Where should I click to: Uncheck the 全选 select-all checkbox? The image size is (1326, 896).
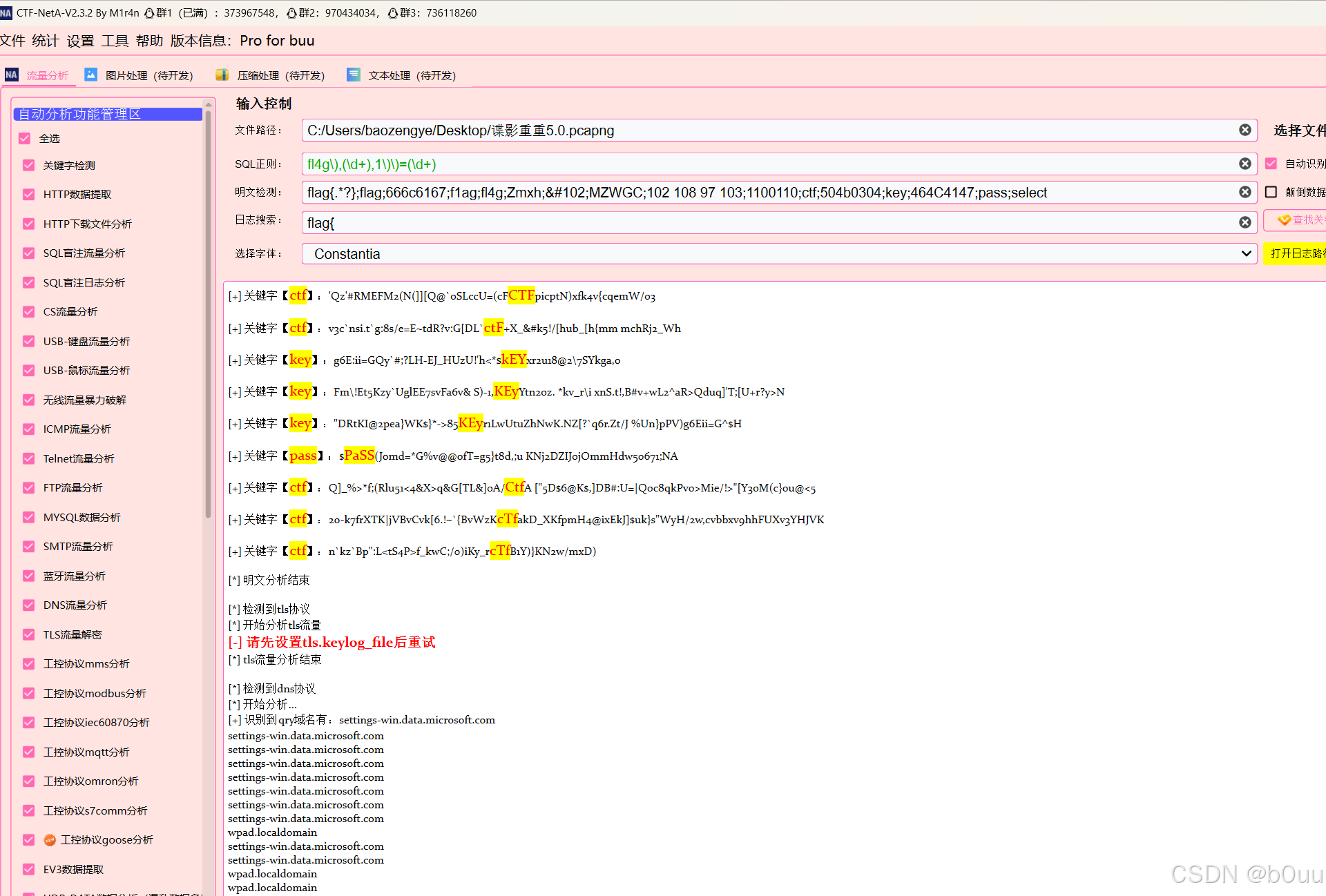coord(25,138)
